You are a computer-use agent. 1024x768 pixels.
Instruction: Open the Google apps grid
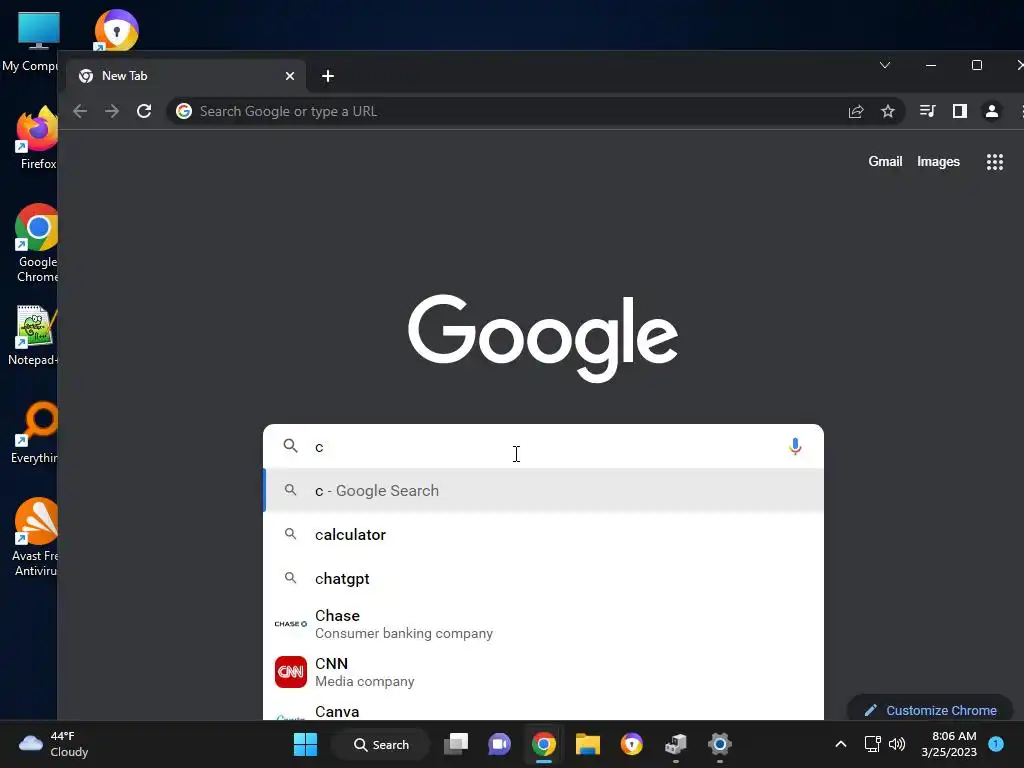[995, 162]
